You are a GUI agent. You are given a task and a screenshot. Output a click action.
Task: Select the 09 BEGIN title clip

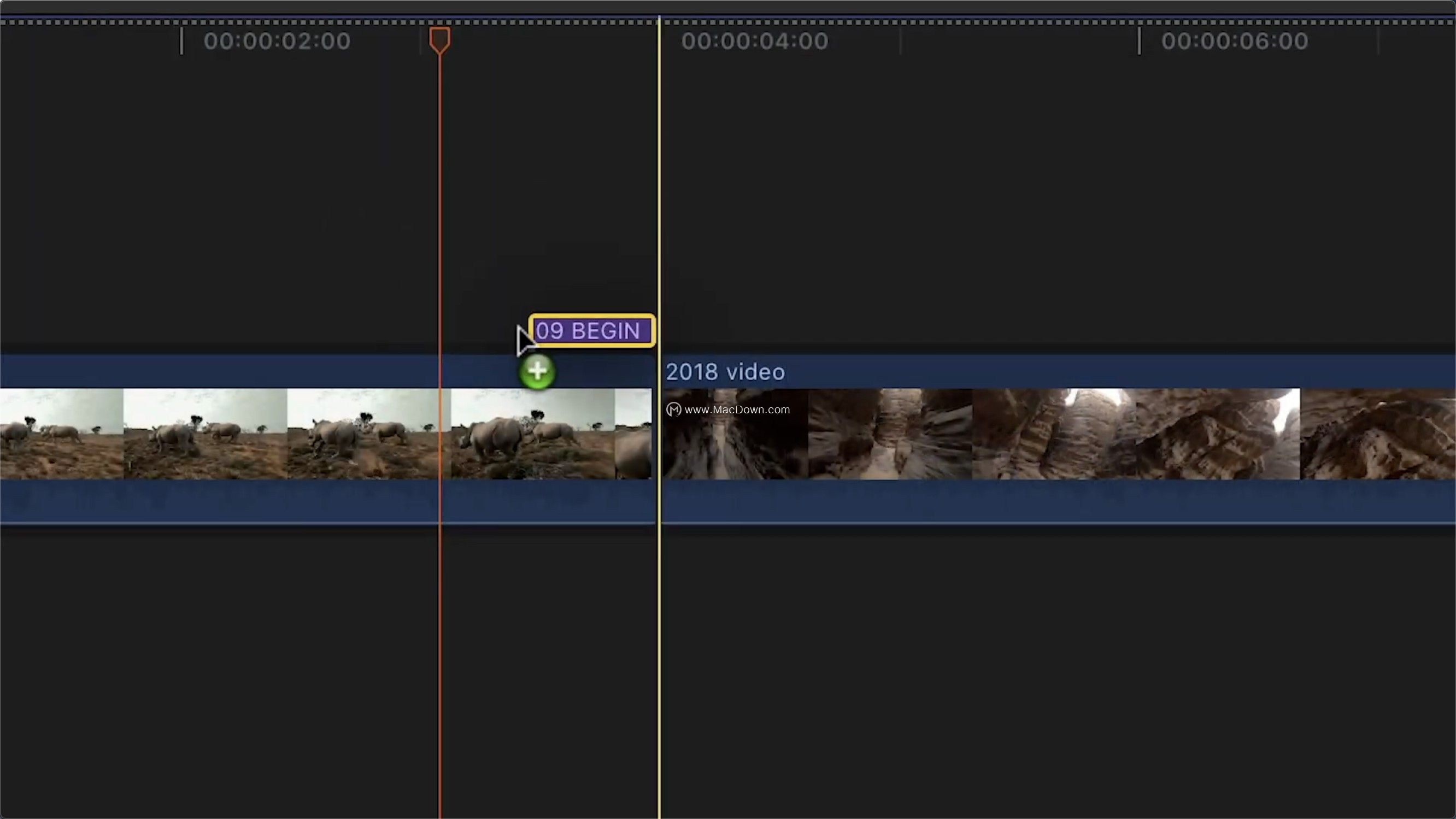pos(592,331)
